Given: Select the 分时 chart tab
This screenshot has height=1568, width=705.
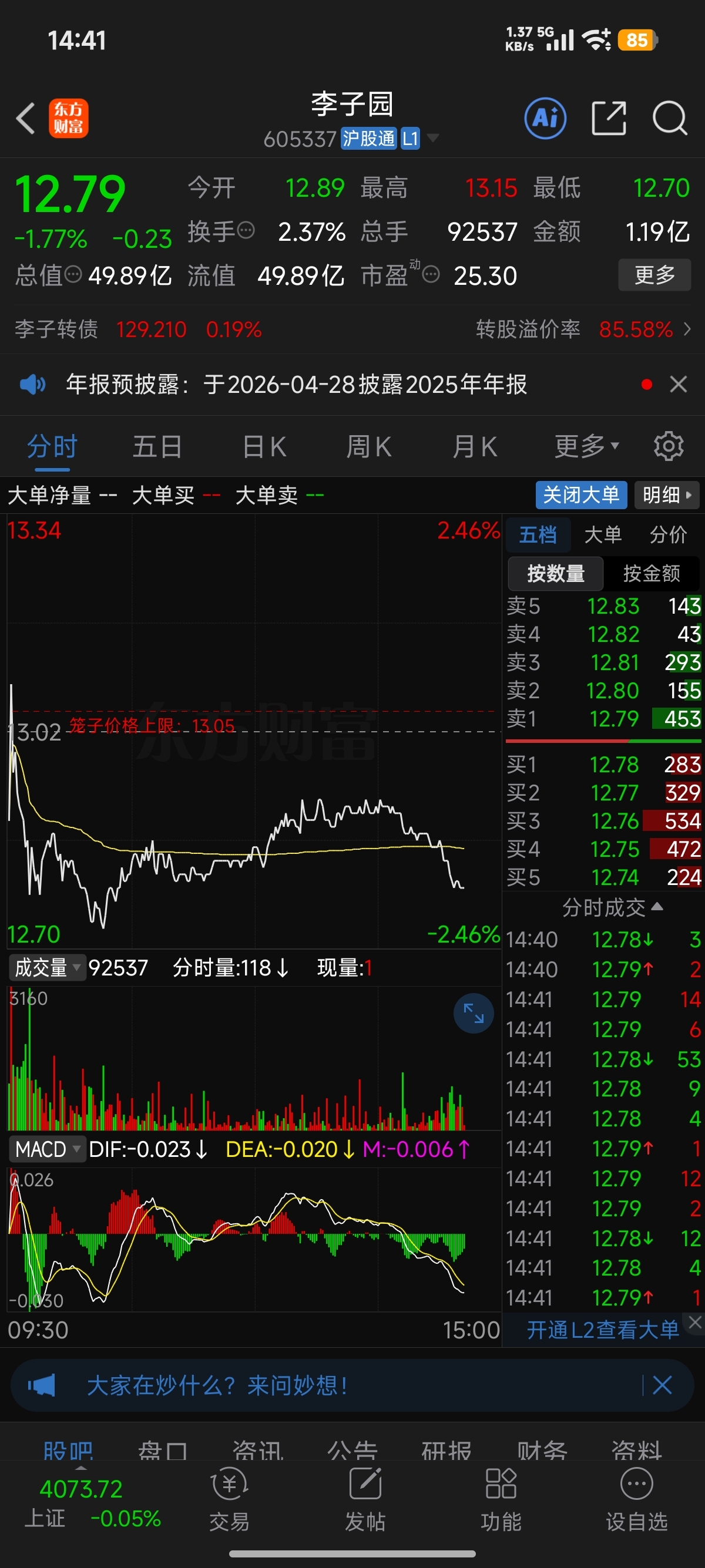Looking at the screenshot, I should [52, 446].
